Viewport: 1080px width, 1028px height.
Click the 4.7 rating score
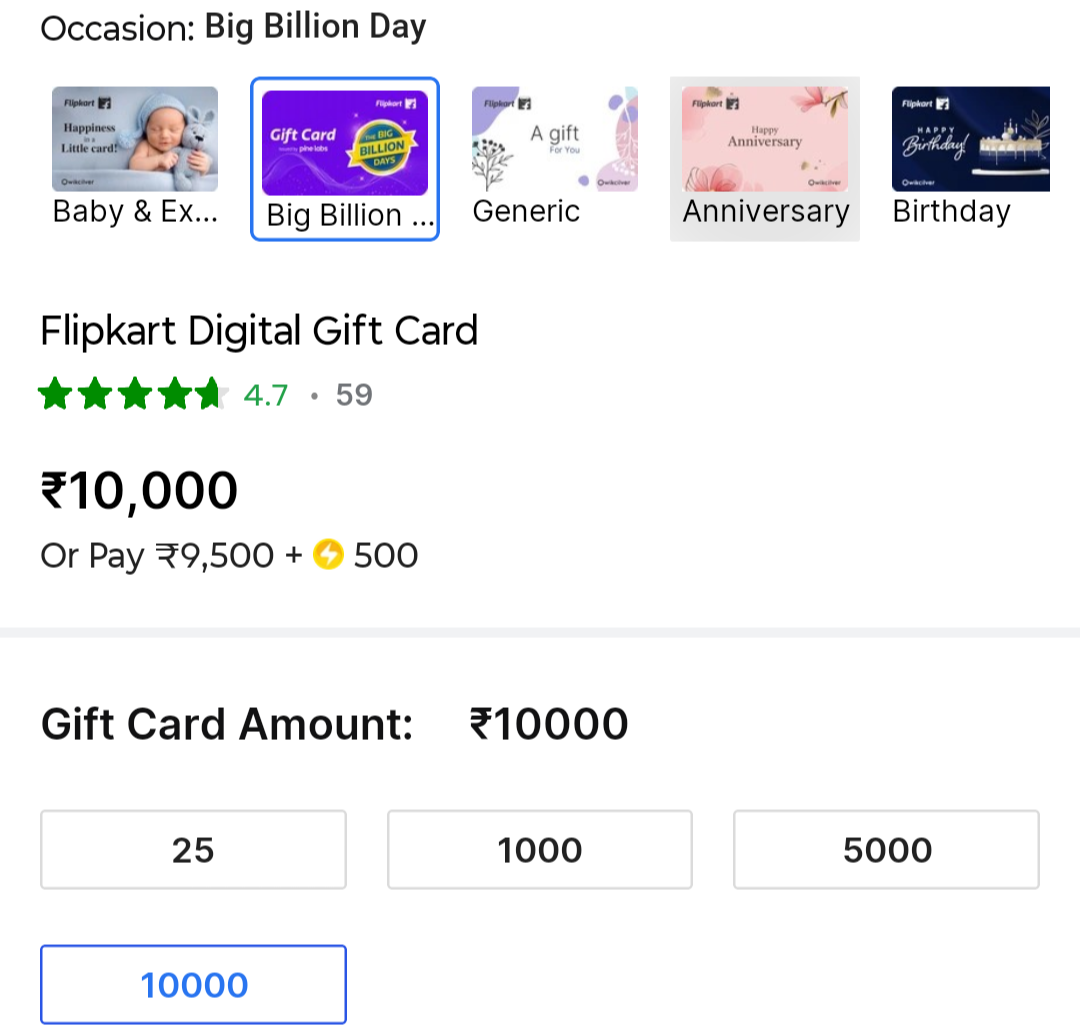coord(266,396)
